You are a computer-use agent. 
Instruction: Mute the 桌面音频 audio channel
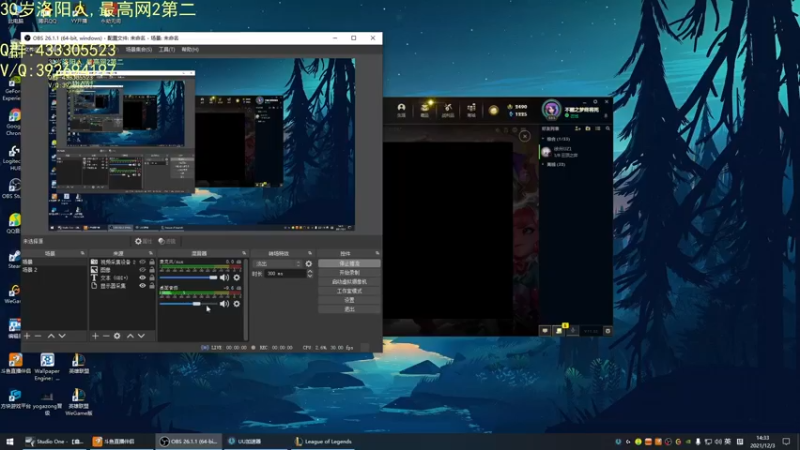(x=224, y=304)
